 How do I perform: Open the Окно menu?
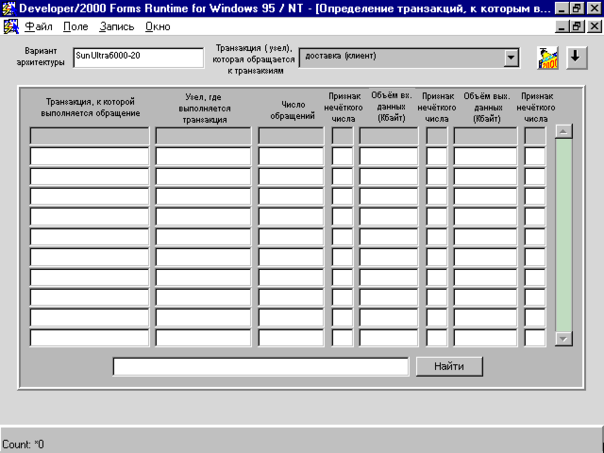[x=158, y=27]
